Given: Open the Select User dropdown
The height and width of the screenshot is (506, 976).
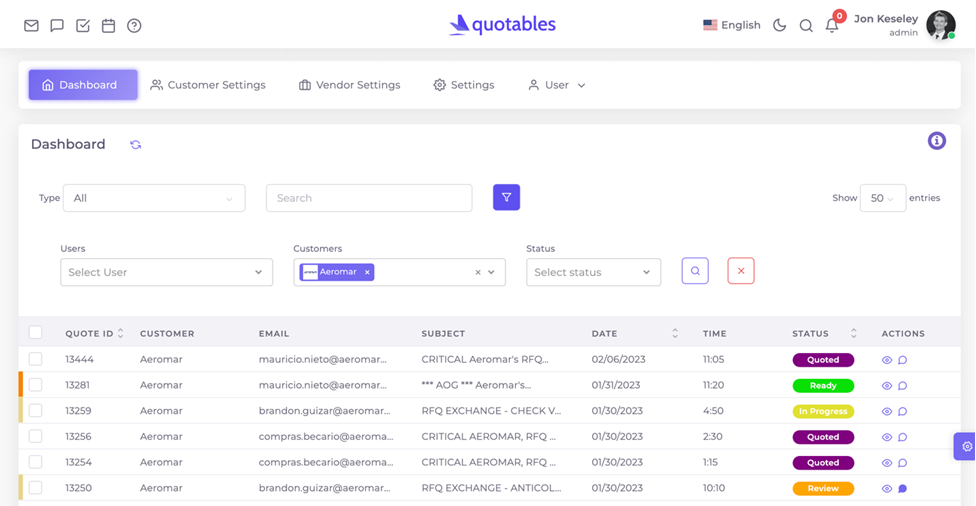Looking at the screenshot, I should coord(166,272).
